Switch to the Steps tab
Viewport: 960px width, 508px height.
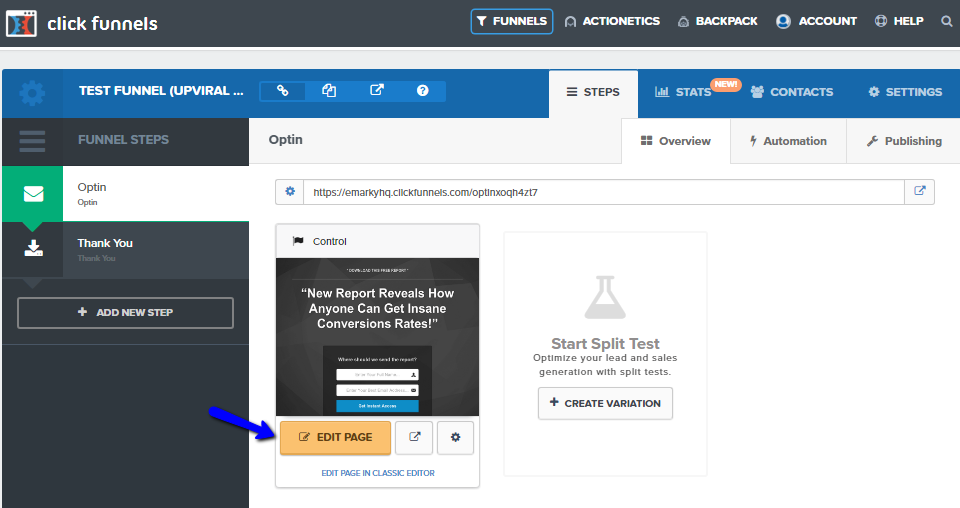593,92
